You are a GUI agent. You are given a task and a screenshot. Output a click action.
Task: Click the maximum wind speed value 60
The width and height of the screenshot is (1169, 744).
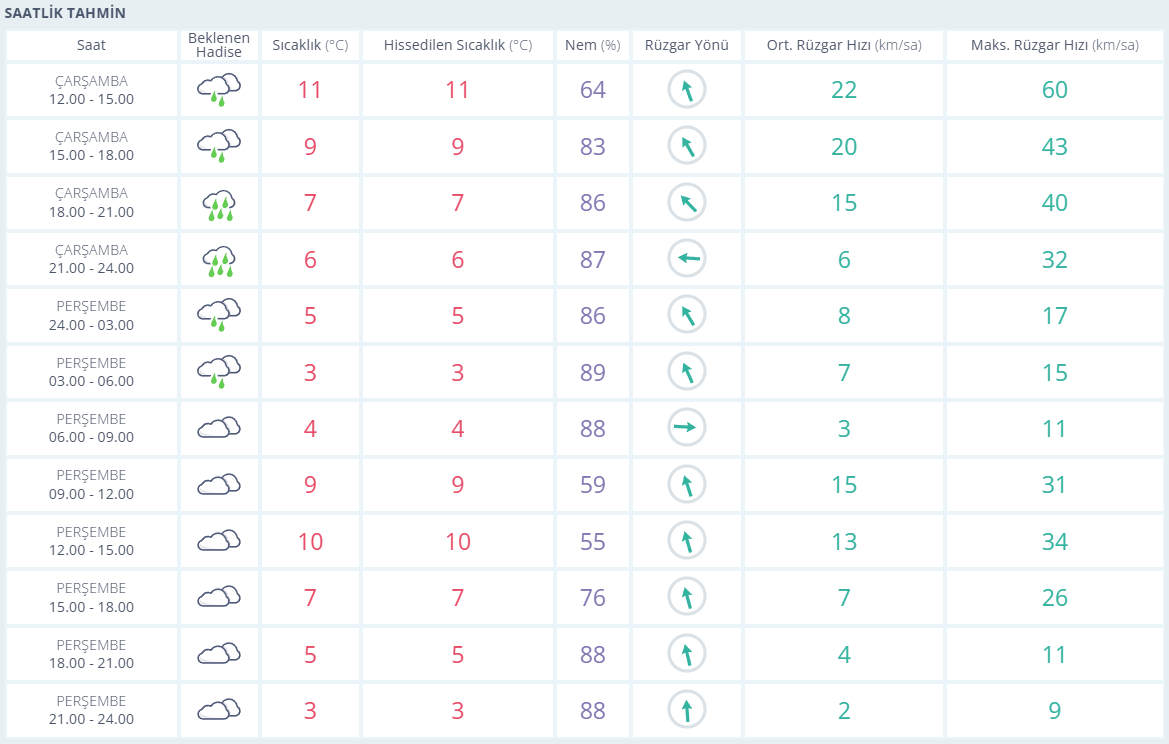1054,90
